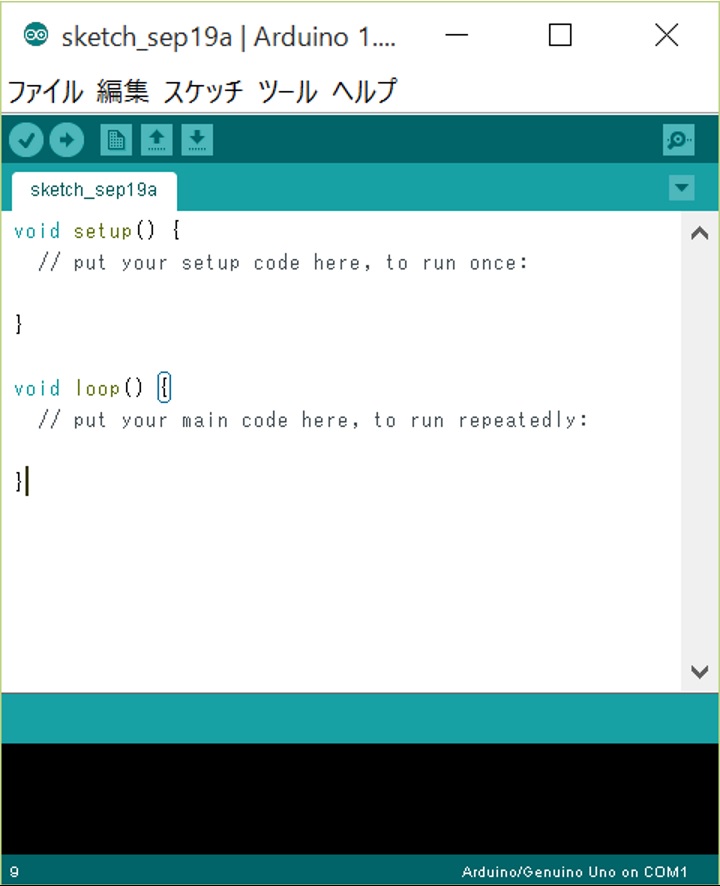Click the closing brace of loop function
Screen dimensions: 720x886
pyautogui.click(x=19, y=481)
